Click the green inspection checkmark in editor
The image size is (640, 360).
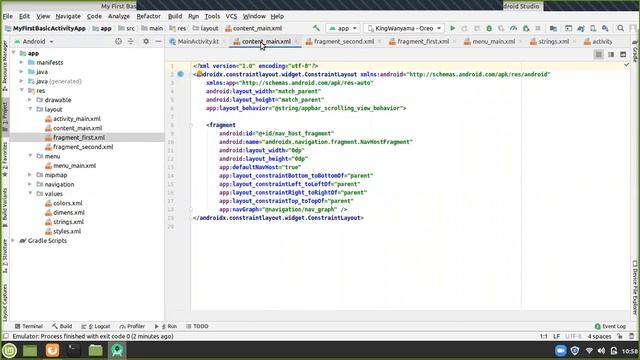[x=627, y=64]
